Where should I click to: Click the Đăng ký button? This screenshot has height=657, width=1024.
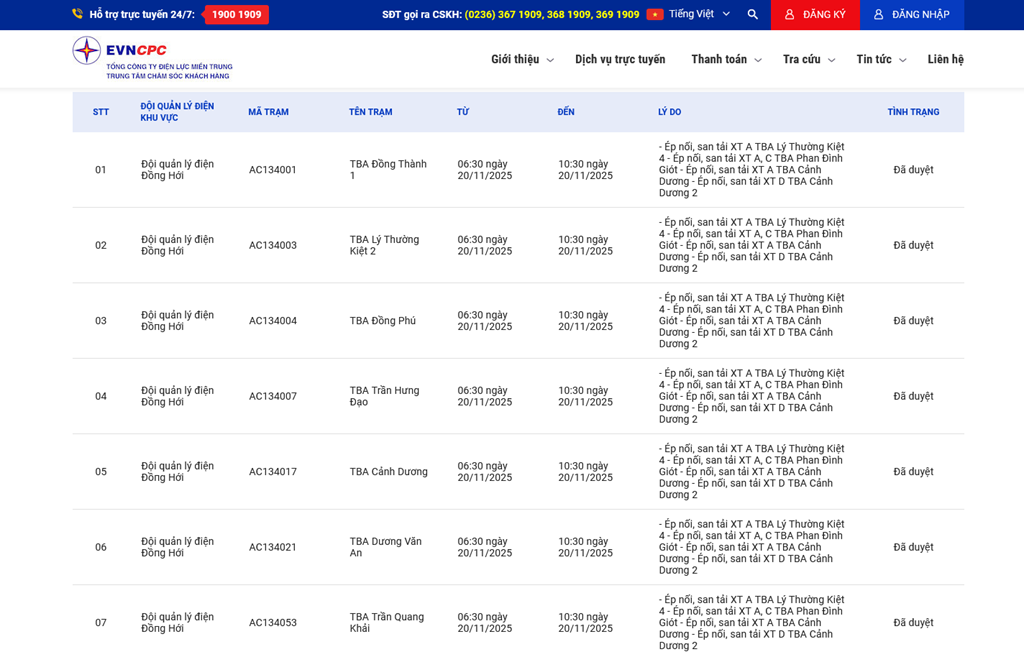814,14
